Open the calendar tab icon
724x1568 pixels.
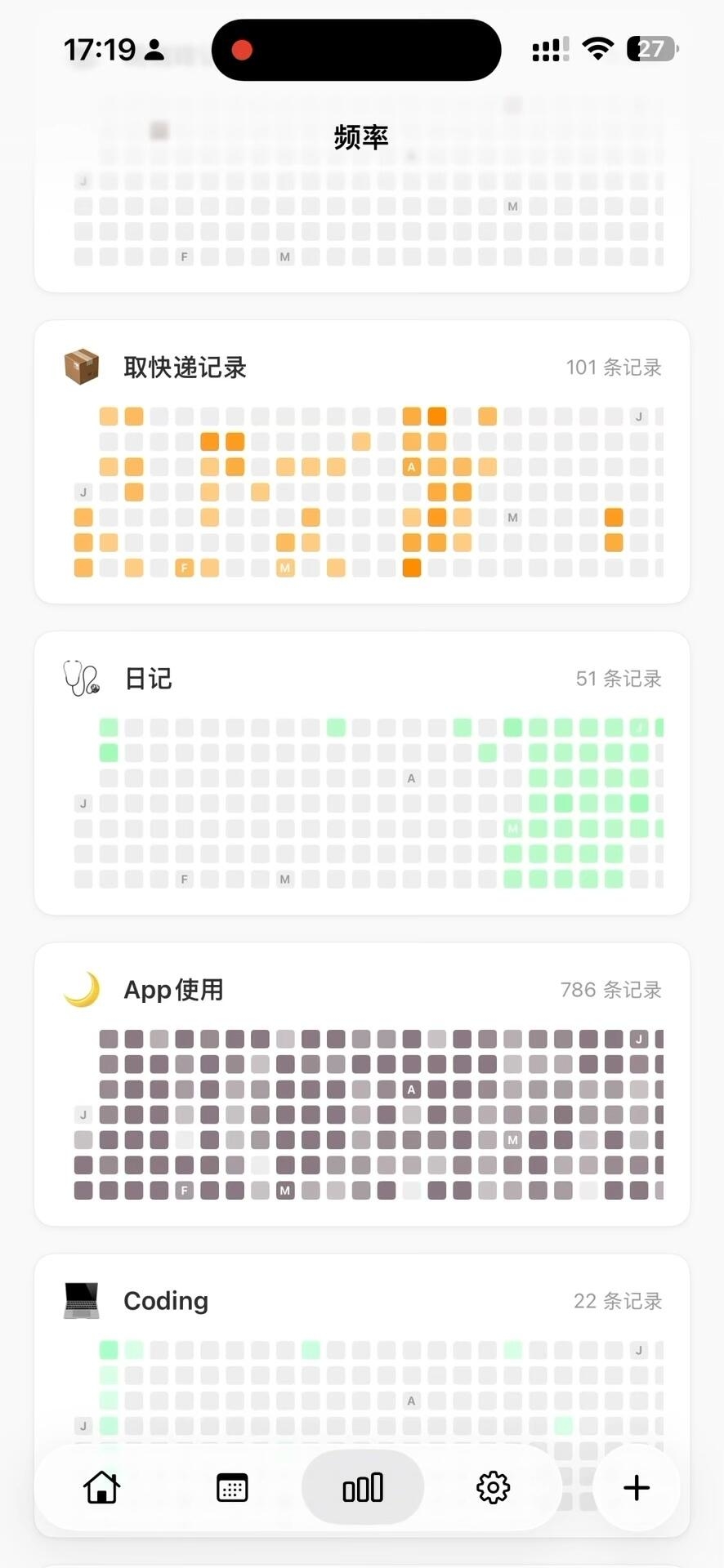click(232, 1487)
